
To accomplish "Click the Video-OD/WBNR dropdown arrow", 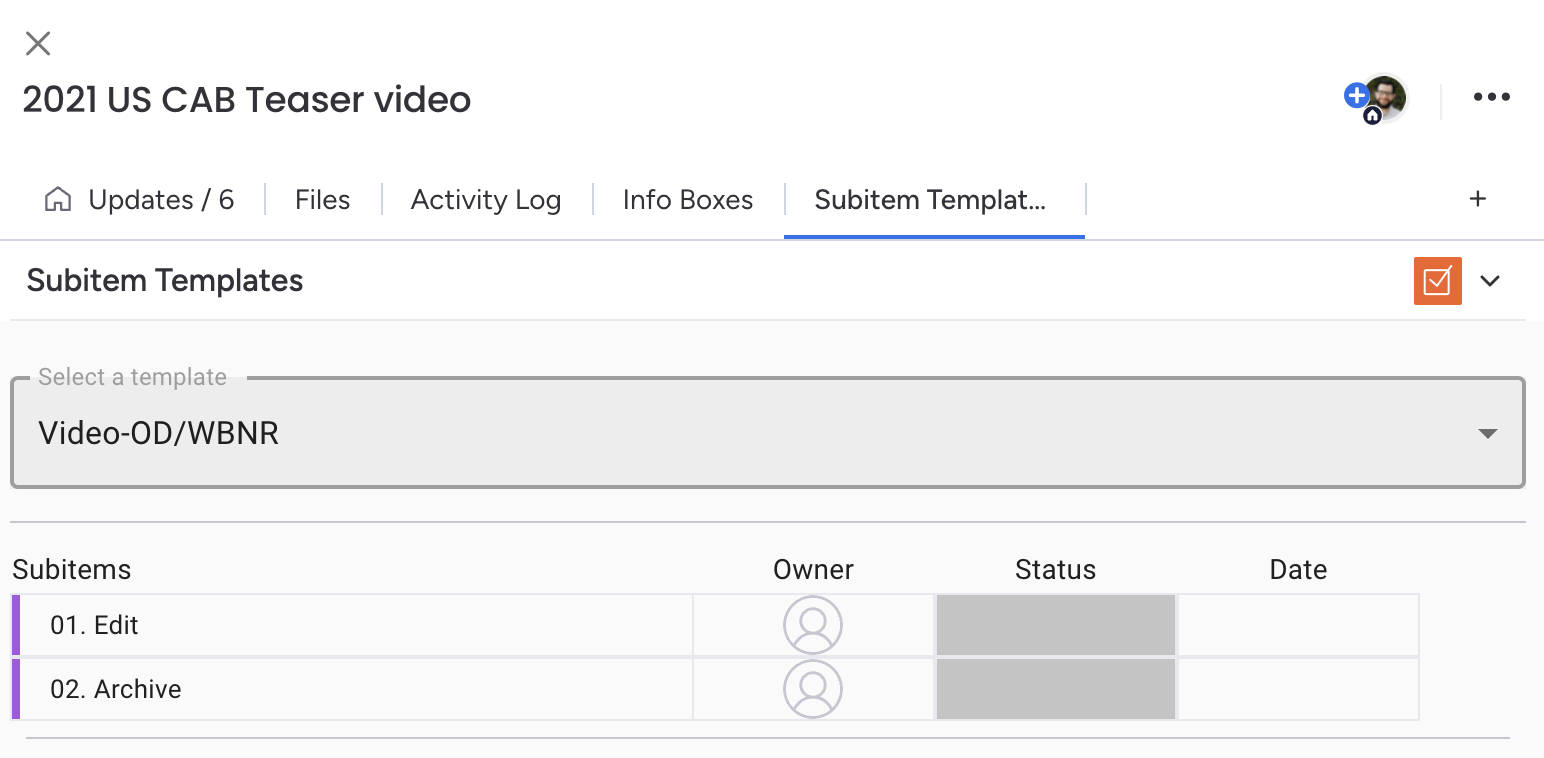I will point(1487,434).
